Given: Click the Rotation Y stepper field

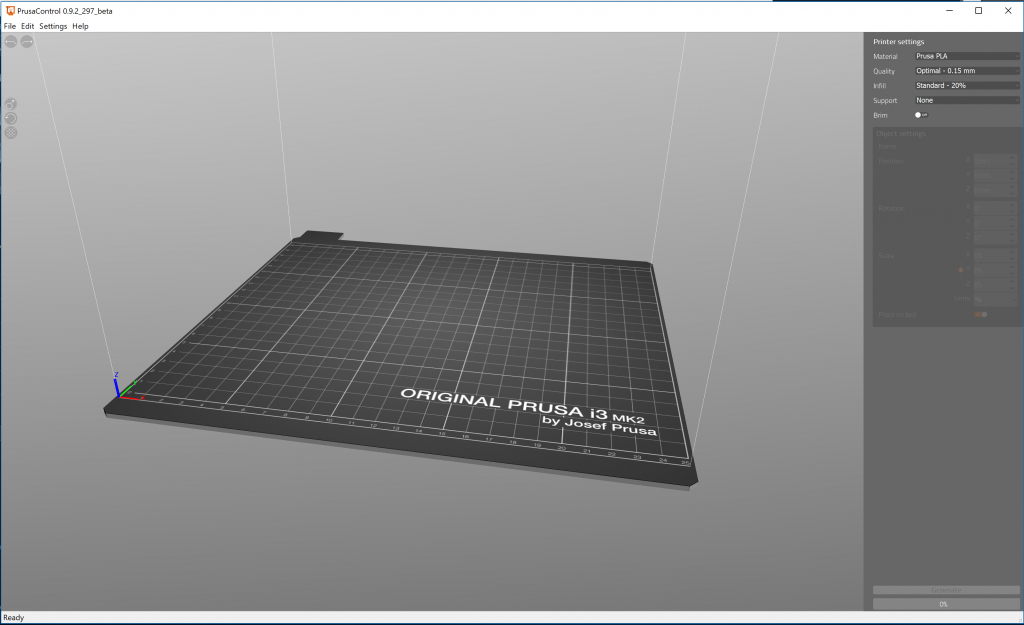Looking at the screenshot, I should tap(996, 223).
